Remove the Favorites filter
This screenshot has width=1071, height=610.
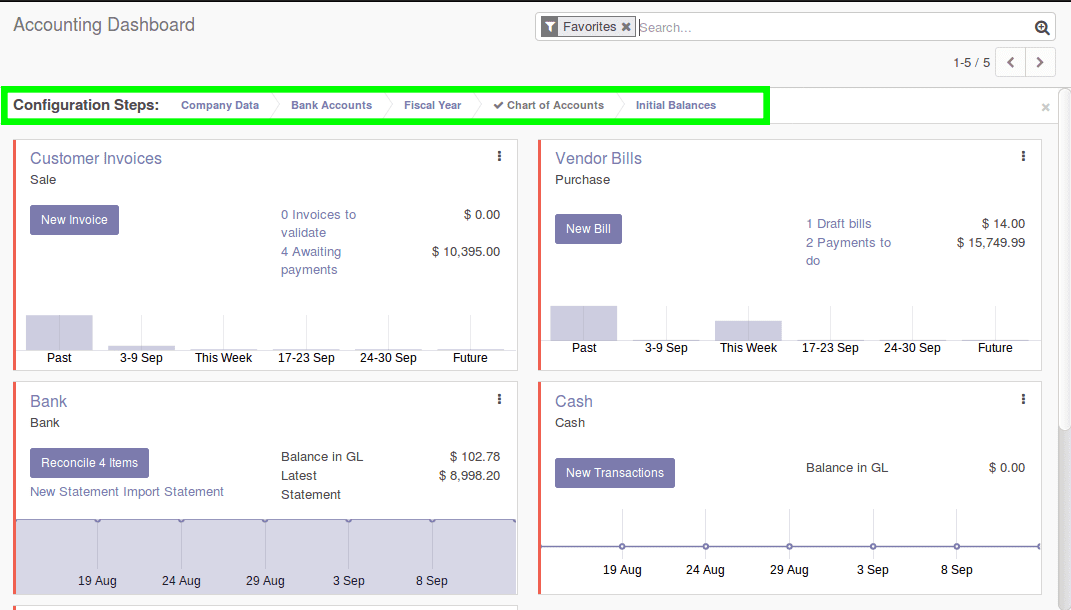[627, 27]
